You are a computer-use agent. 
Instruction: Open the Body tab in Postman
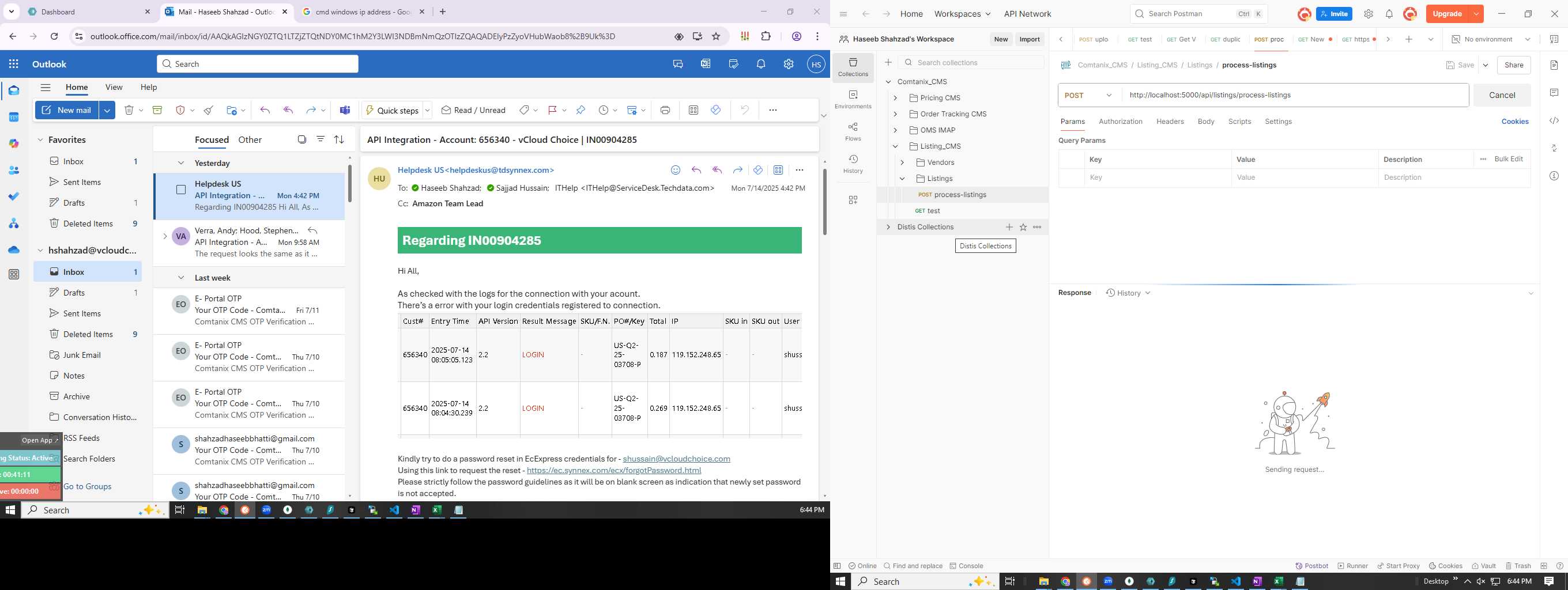point(1206,122)
